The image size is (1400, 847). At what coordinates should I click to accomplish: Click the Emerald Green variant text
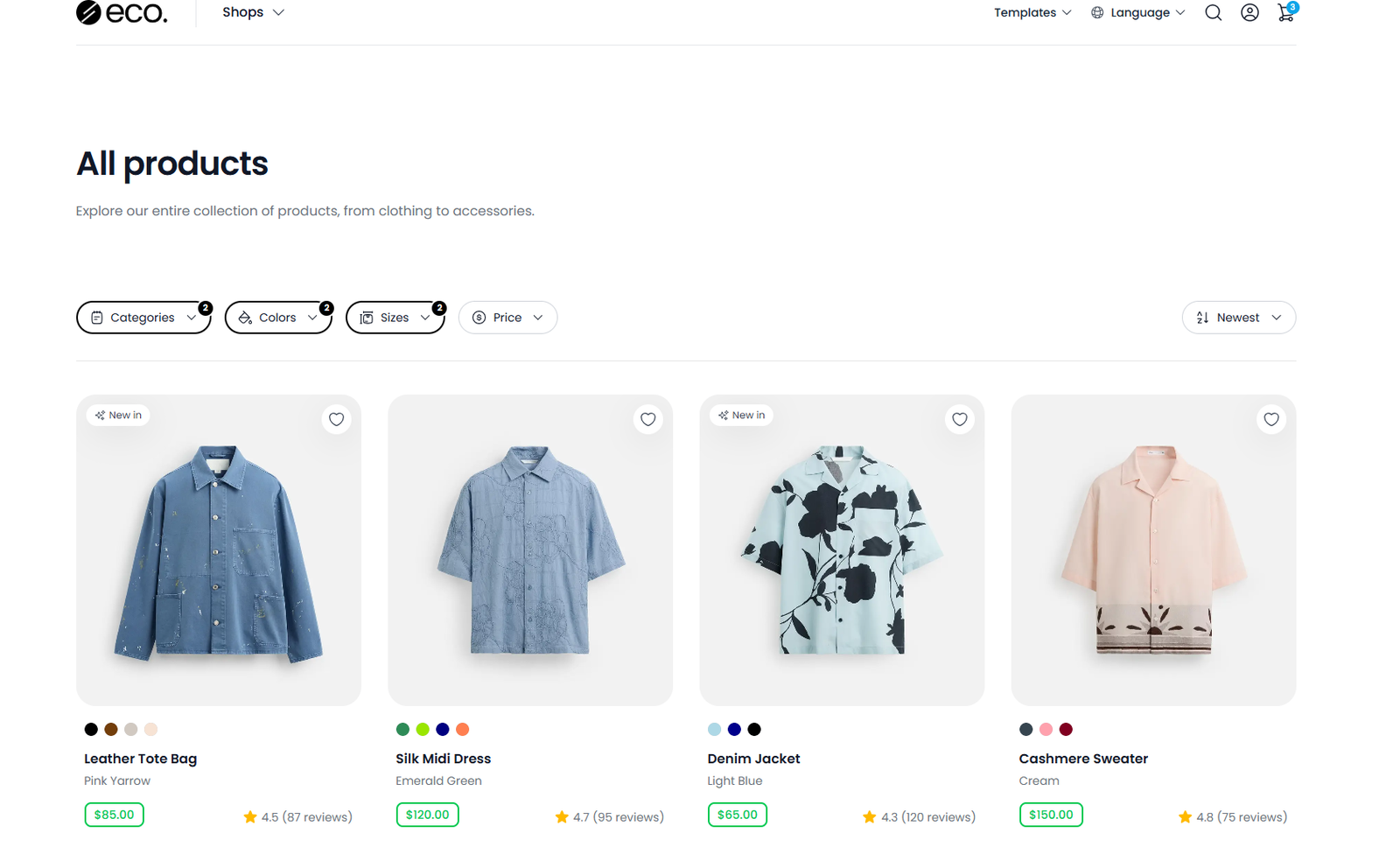coord(438,780)
